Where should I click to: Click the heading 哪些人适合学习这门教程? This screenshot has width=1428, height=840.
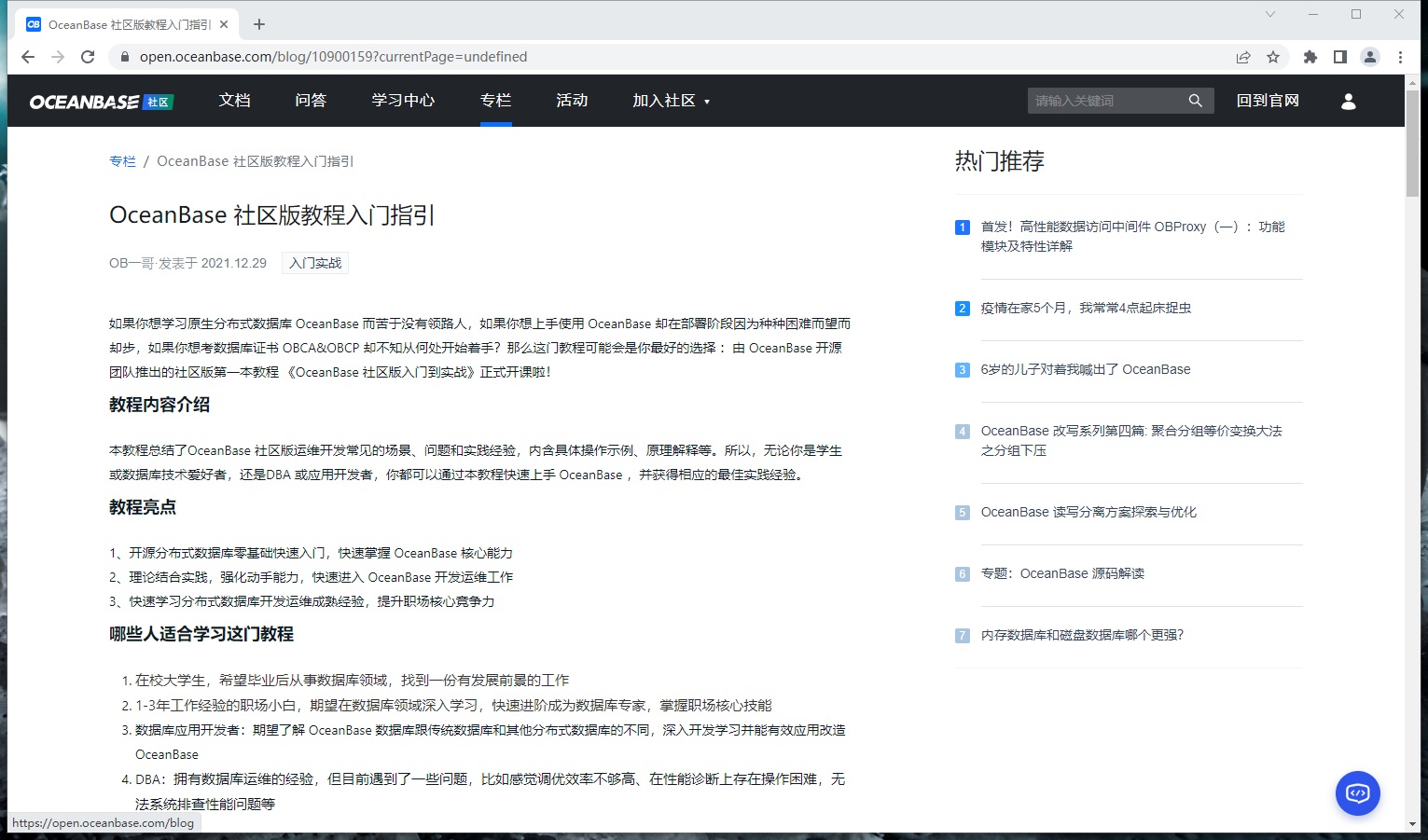coord(201,634)
